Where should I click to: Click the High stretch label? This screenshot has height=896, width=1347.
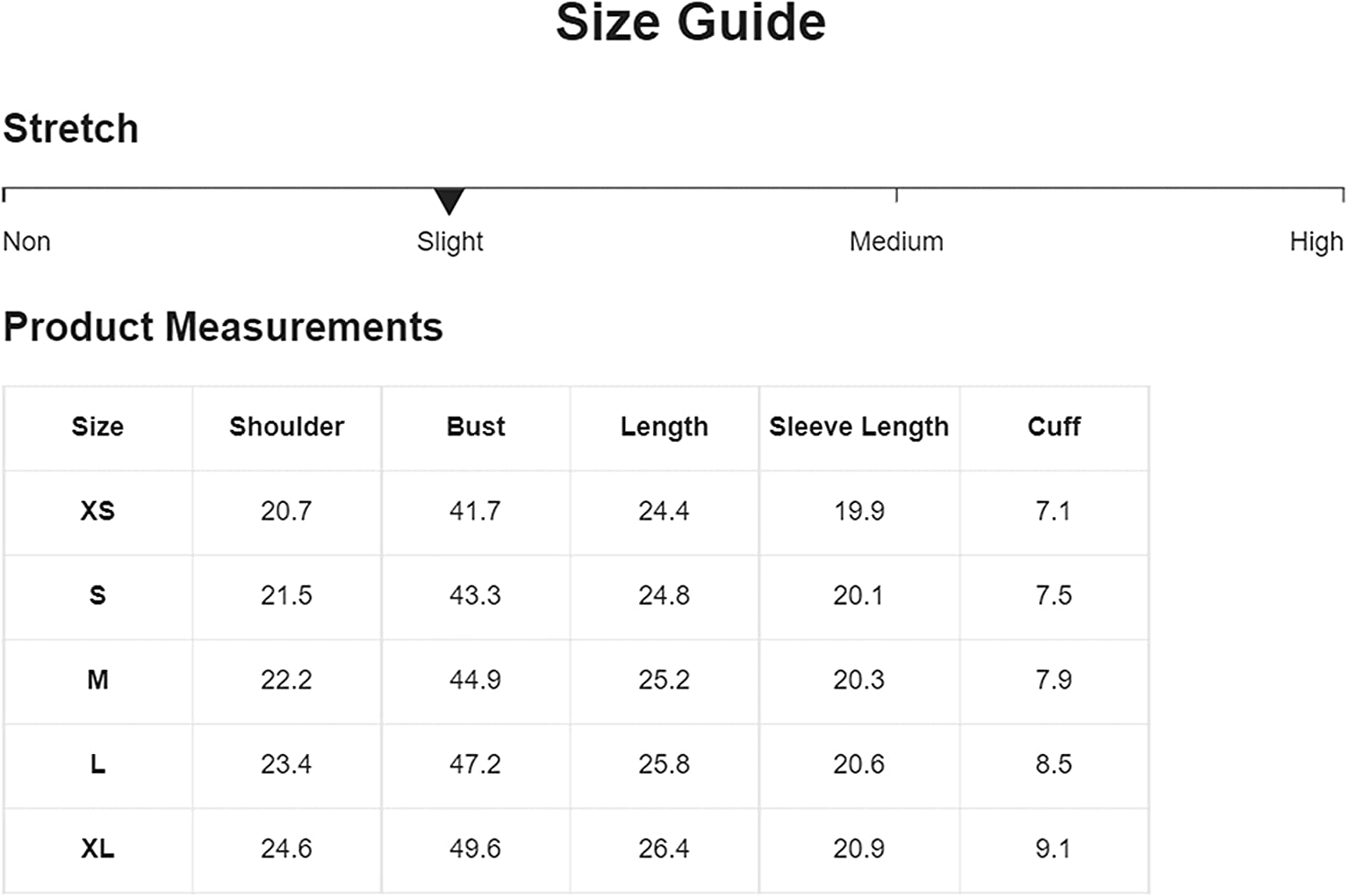click(x=1316, y=242)
